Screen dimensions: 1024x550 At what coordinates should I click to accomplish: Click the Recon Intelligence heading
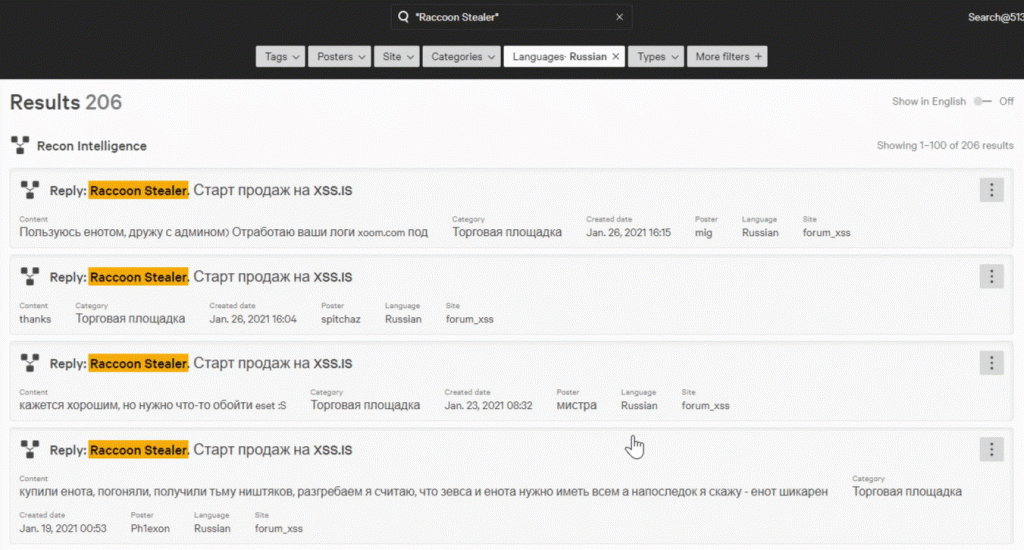coord(91,146)
